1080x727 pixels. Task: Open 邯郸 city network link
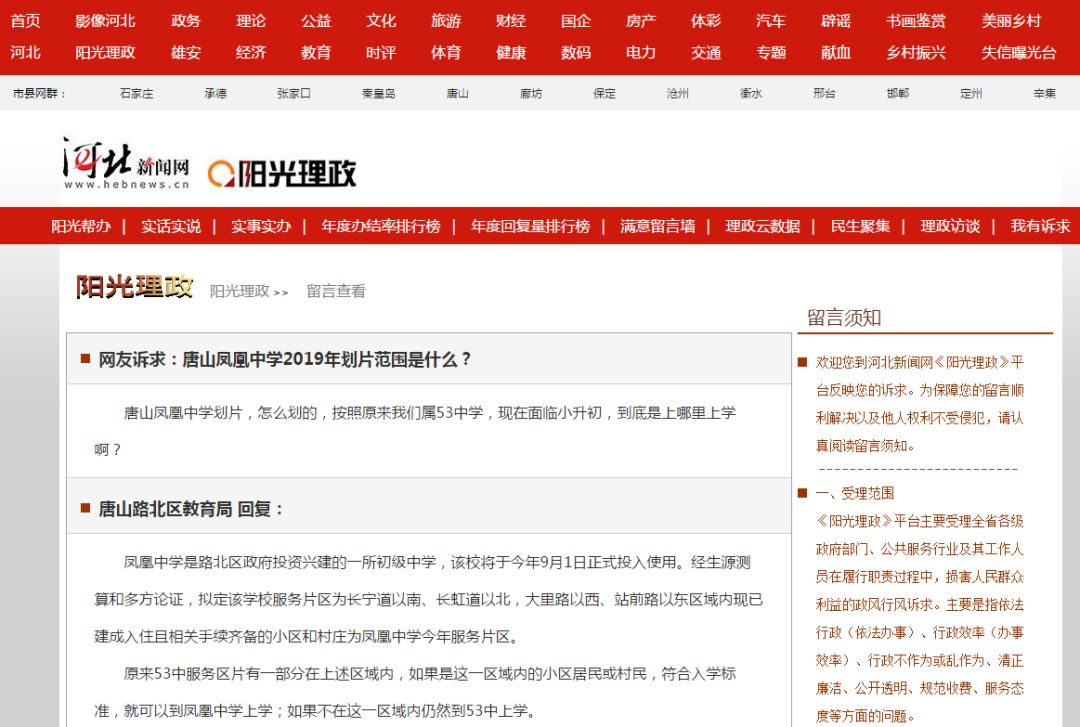click(897, 93)
